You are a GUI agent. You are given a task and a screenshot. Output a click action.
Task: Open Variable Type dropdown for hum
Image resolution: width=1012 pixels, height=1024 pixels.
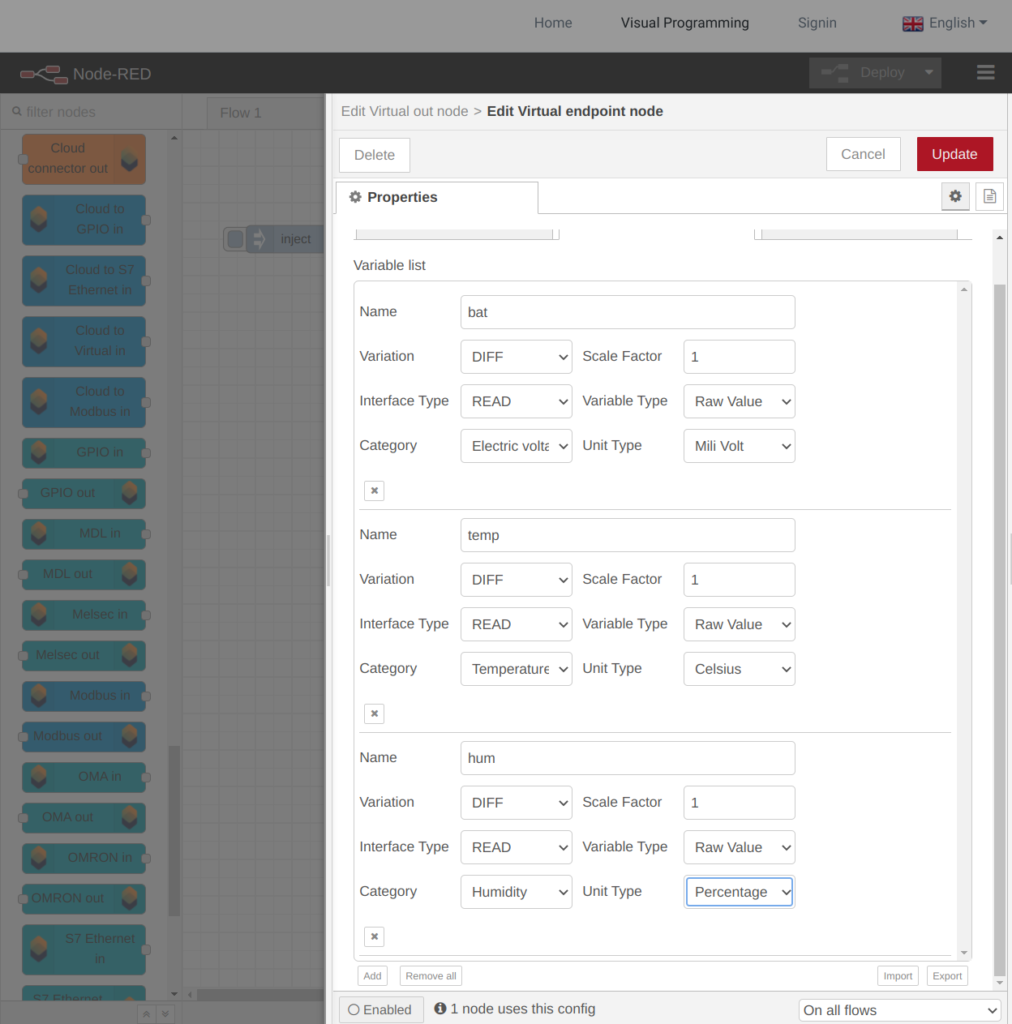point(739,847)
